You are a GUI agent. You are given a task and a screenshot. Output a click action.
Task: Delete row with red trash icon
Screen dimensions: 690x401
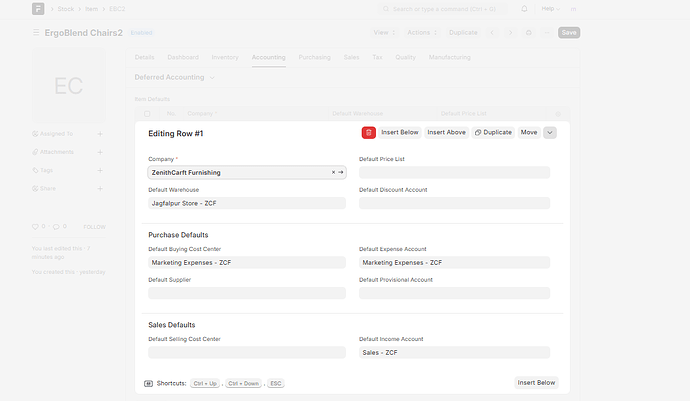click(368, 132)
